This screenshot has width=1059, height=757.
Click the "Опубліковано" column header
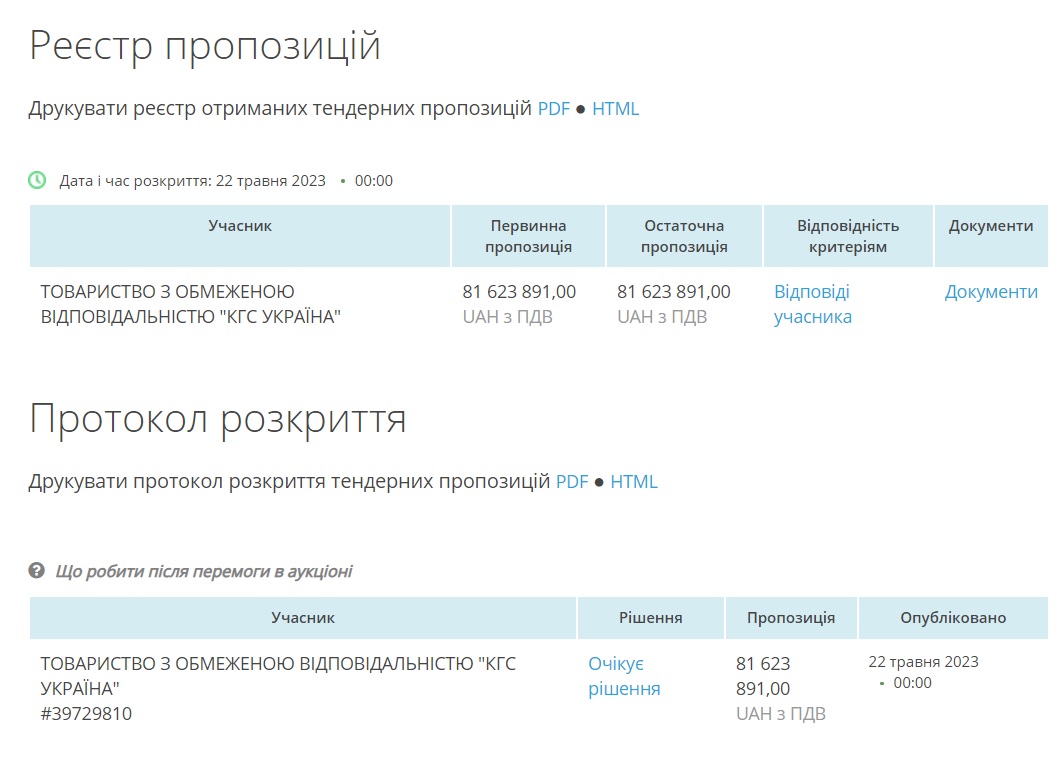(x=953, y=618)
